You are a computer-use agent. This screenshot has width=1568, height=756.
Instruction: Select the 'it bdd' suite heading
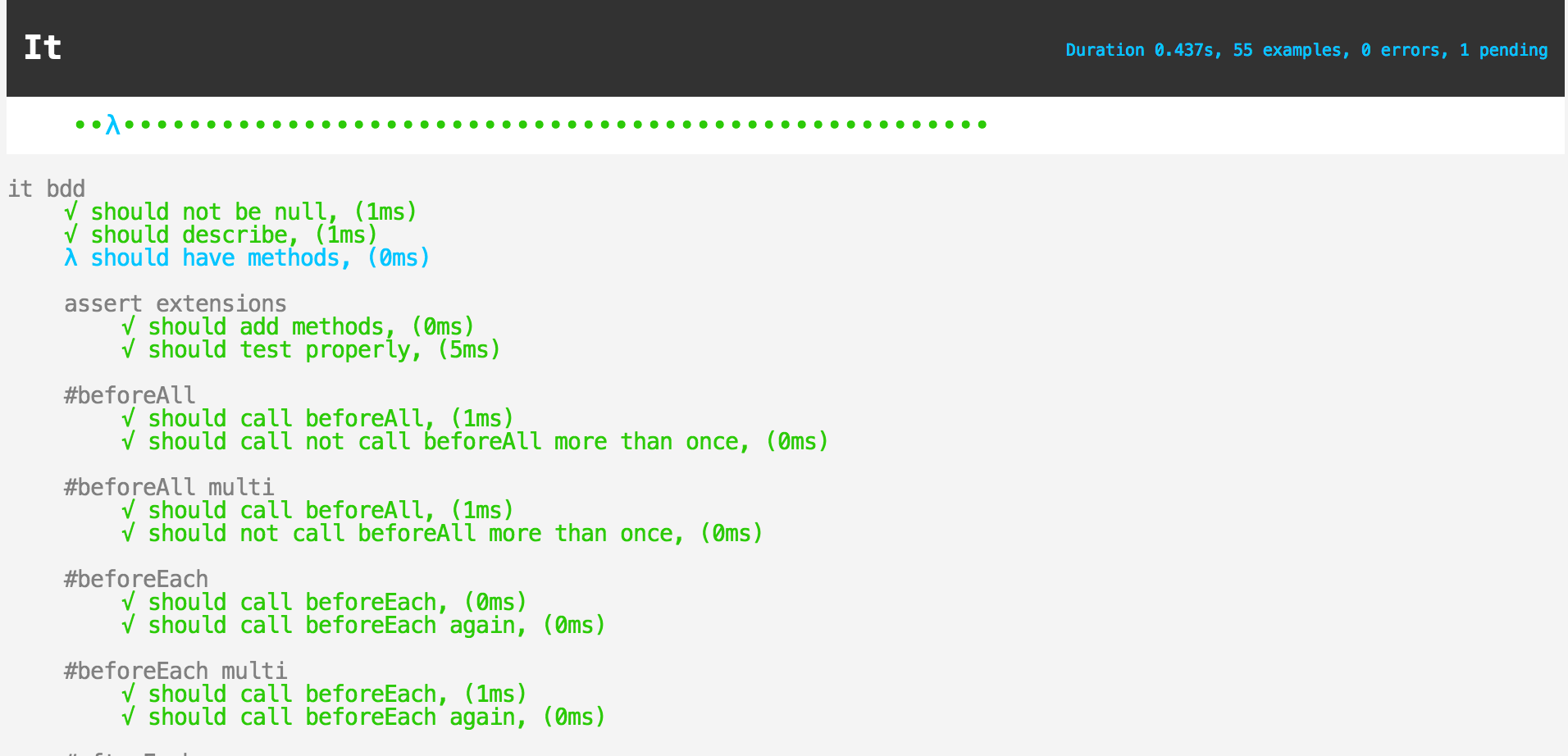[47, 189]
